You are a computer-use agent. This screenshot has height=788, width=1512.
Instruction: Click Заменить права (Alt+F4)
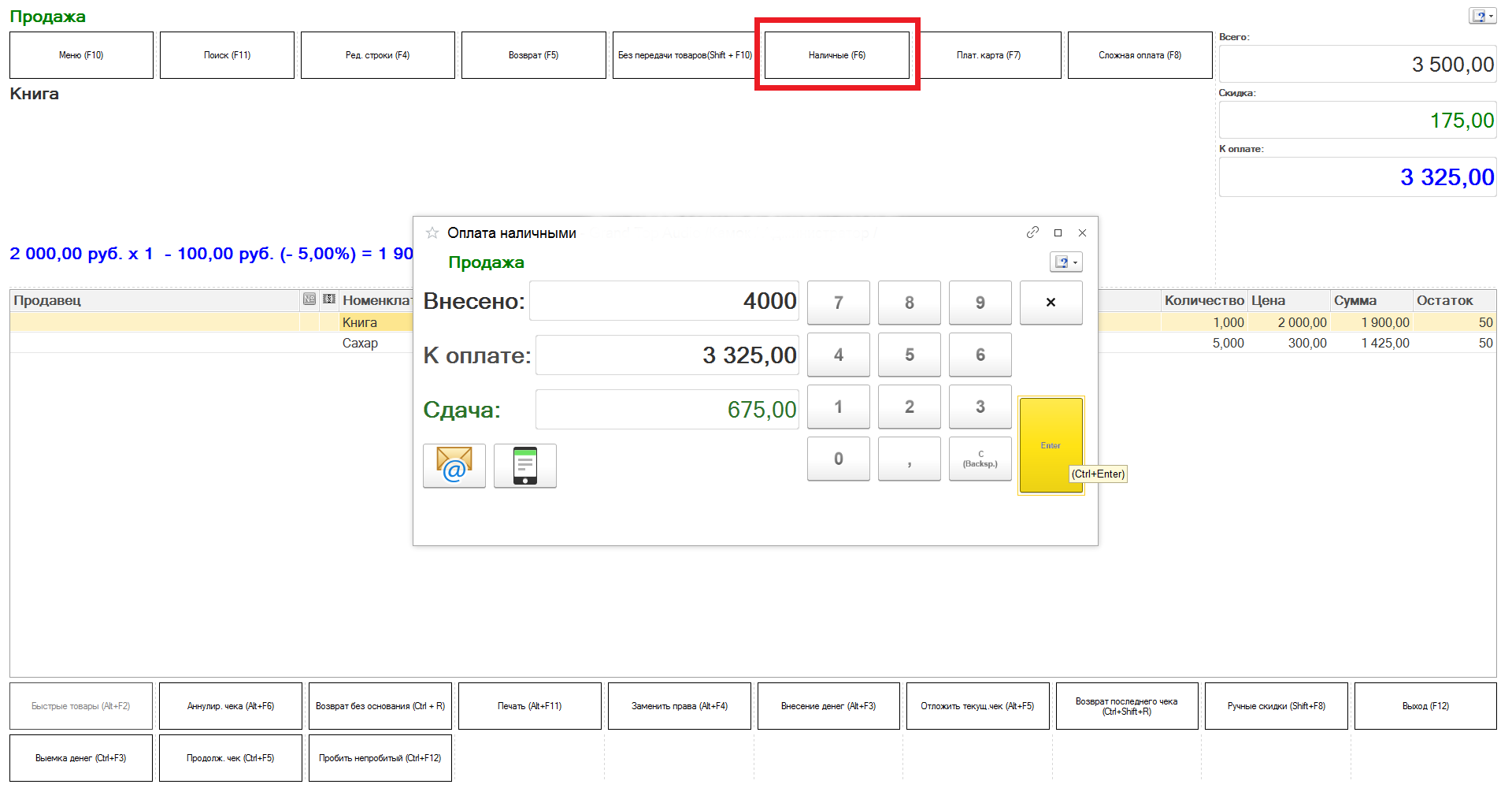tap(680, 706)
